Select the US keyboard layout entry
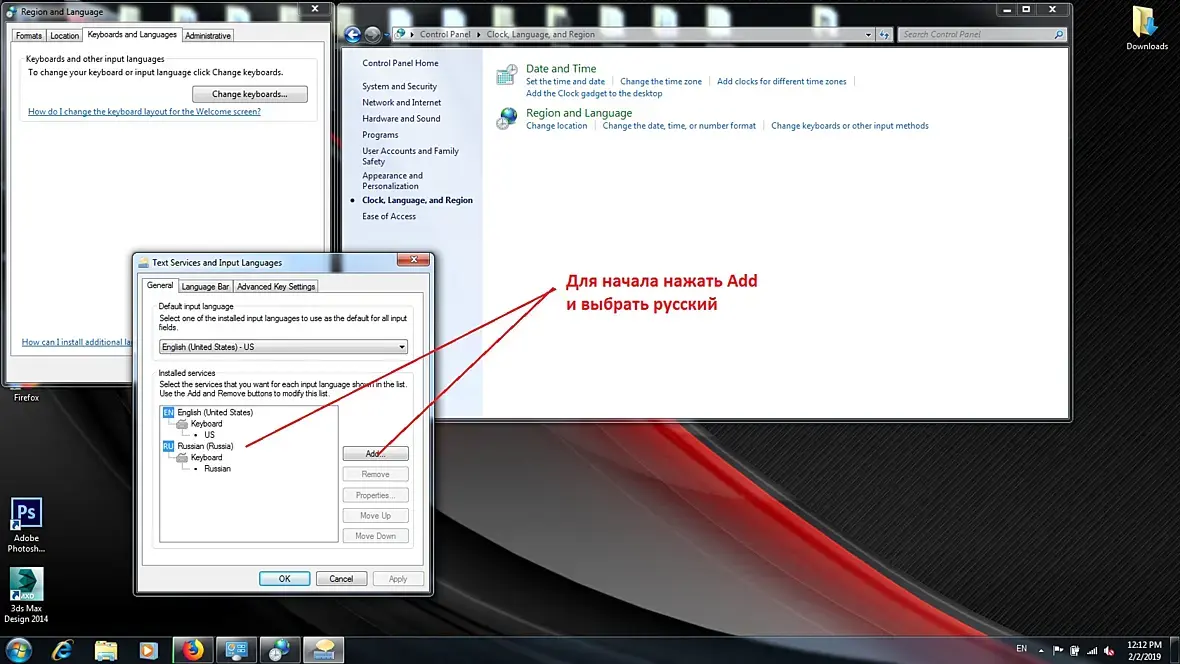The image size is (1180, 664). click(209, 435)
